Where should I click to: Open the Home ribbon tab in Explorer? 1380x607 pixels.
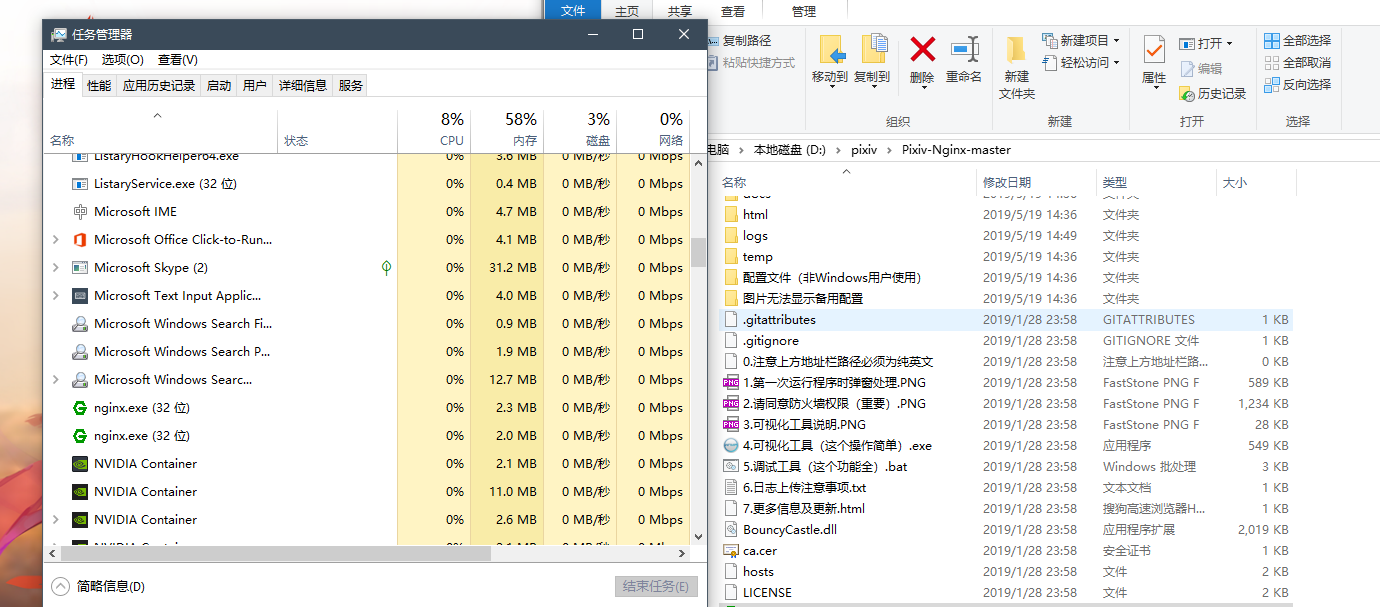point(627,11)
